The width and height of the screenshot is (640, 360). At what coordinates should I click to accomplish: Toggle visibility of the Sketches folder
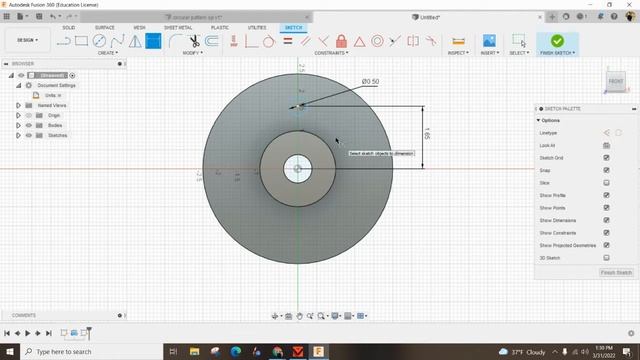29,135
